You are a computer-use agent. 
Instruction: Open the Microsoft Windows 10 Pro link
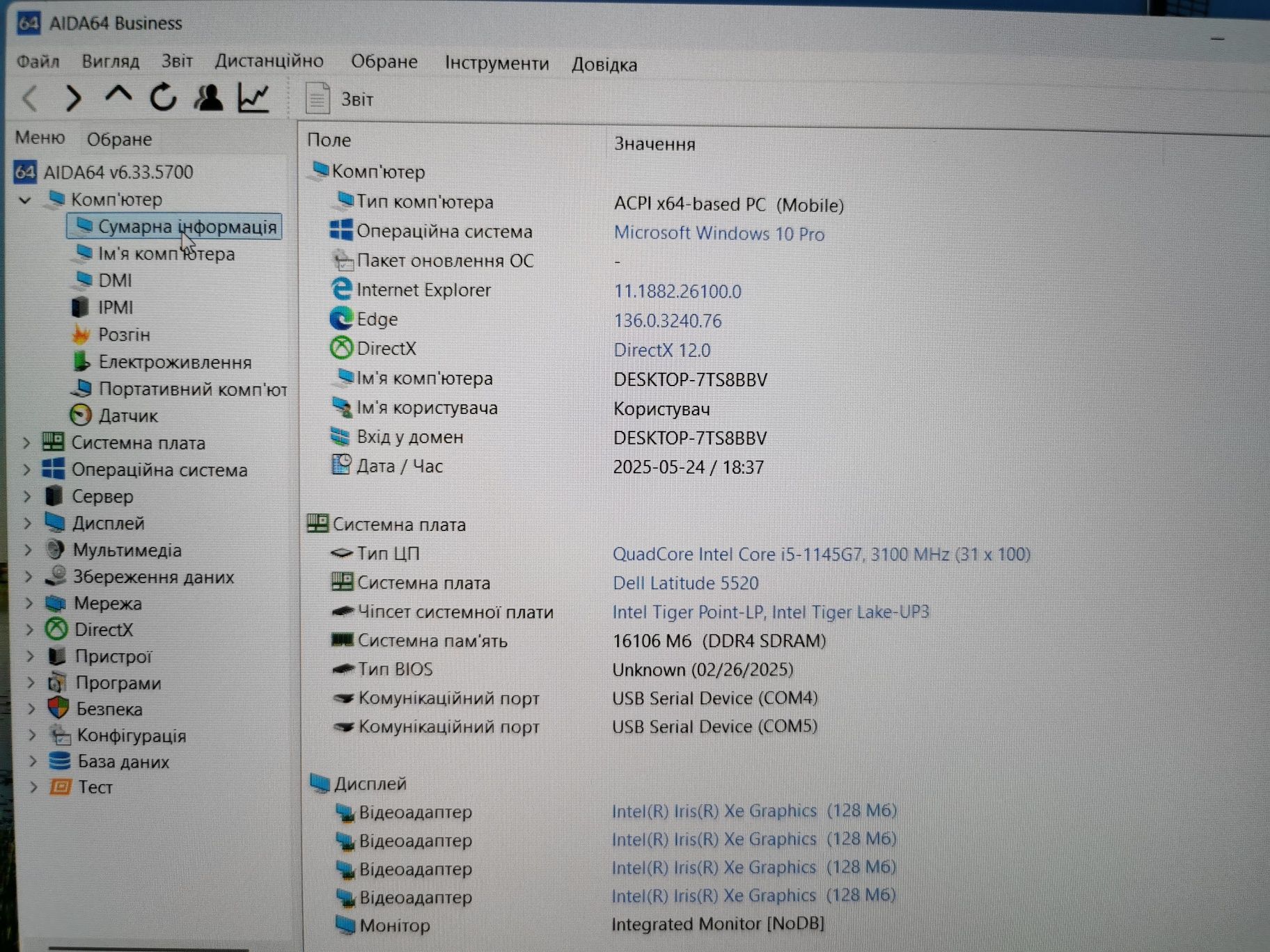(719, 233)
